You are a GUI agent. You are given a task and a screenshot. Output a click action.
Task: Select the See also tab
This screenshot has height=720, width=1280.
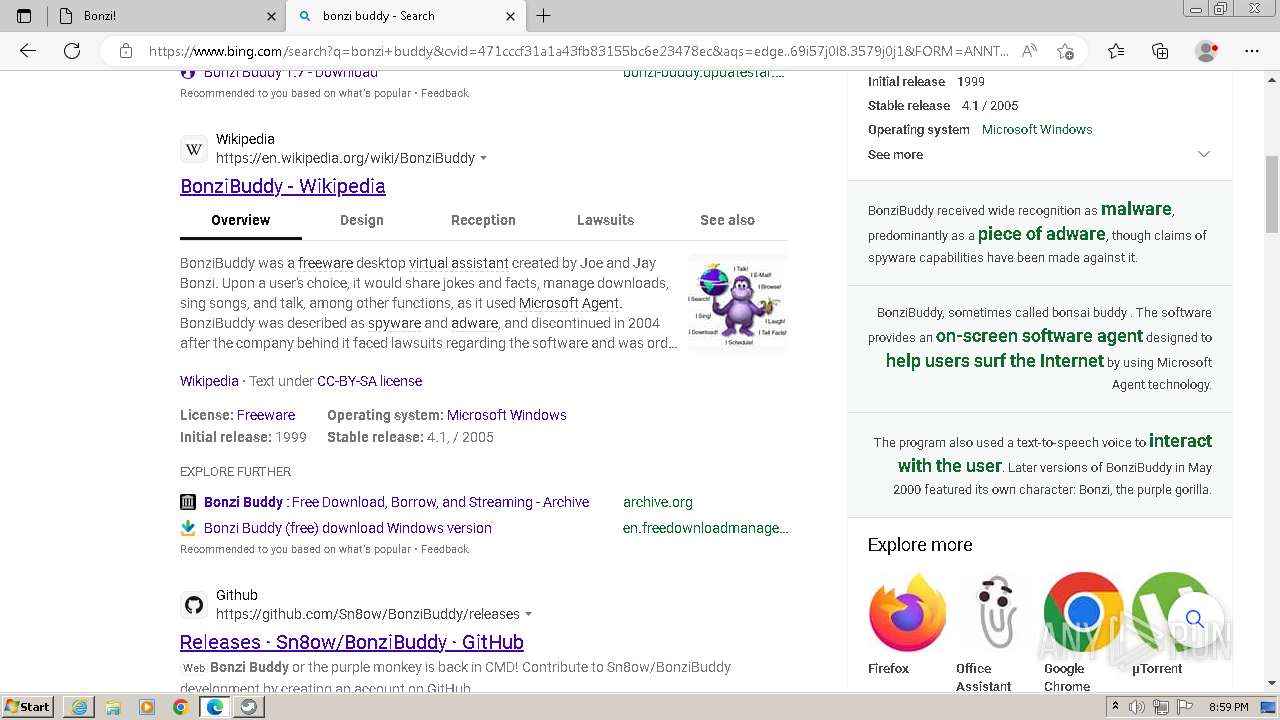coord(727,220)
